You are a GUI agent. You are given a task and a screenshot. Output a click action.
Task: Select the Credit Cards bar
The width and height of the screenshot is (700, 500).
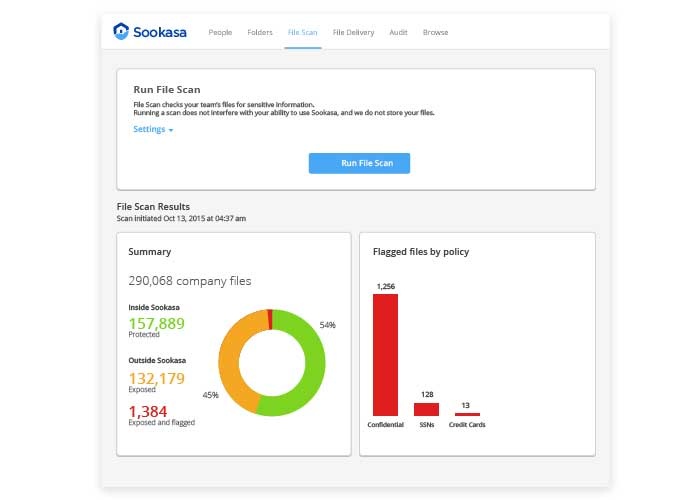pyautogui.click(x=467, y=414)
